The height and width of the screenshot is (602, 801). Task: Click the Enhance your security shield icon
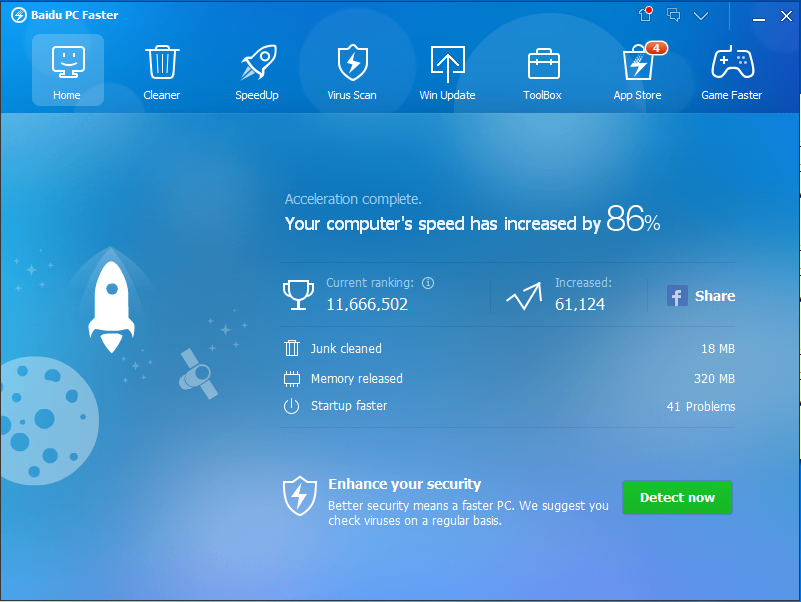tap(300, 496)
